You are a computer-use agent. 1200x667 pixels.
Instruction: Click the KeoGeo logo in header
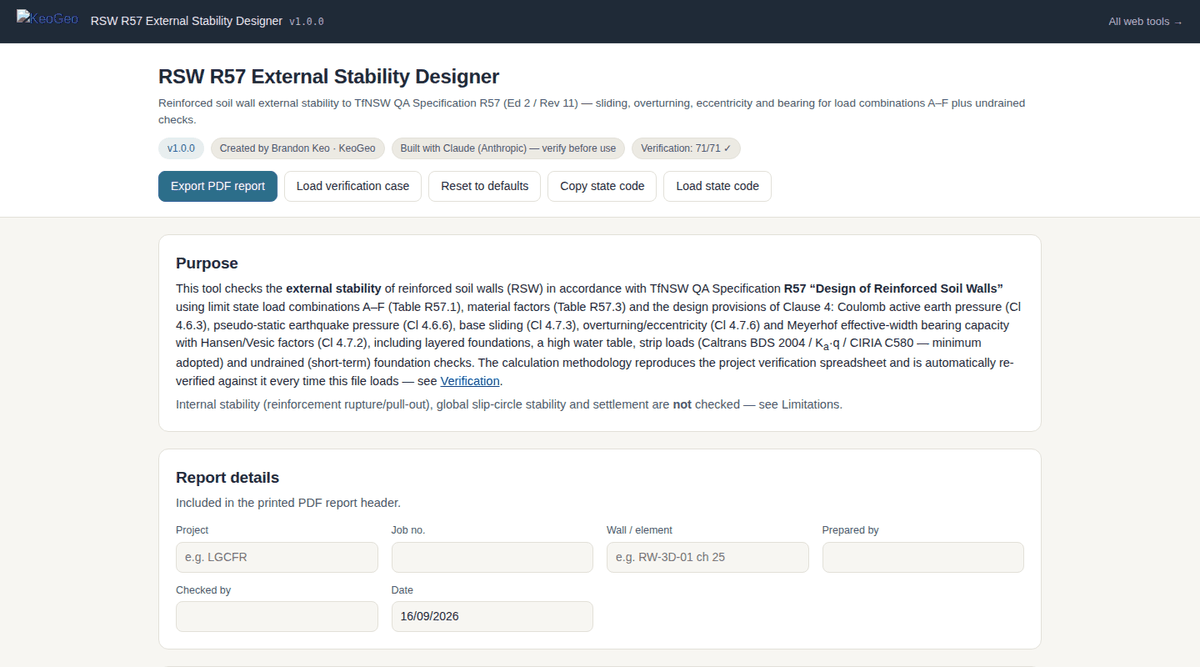coord(48,20)
